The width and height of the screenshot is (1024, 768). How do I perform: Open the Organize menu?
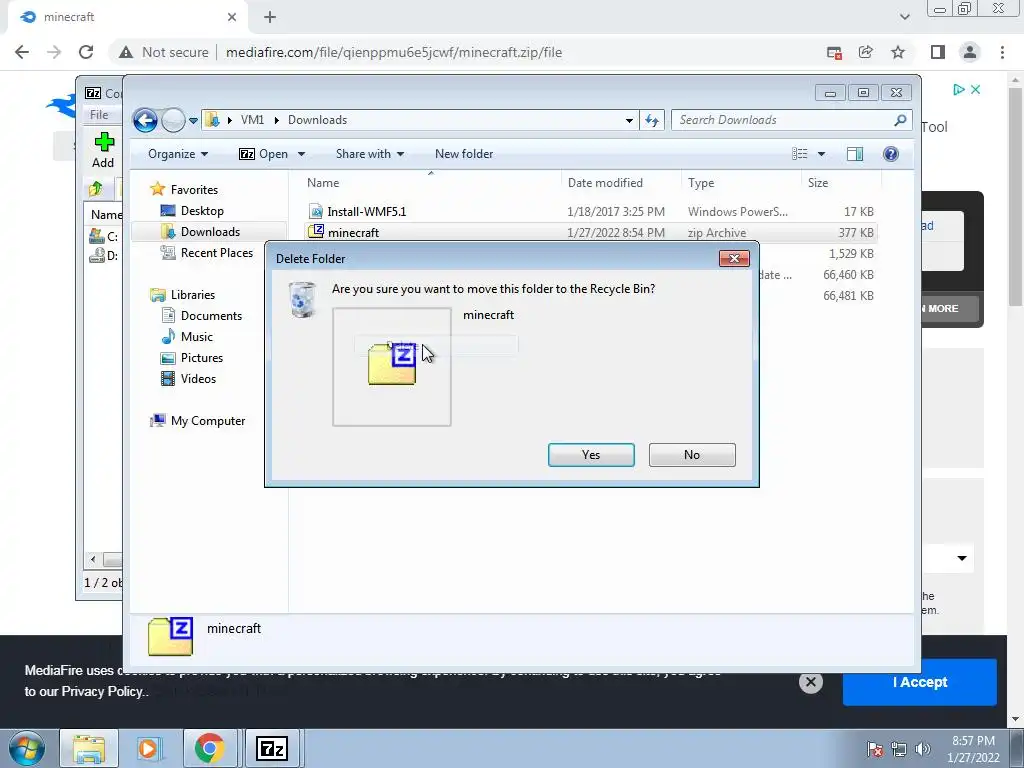coord(178,154)
